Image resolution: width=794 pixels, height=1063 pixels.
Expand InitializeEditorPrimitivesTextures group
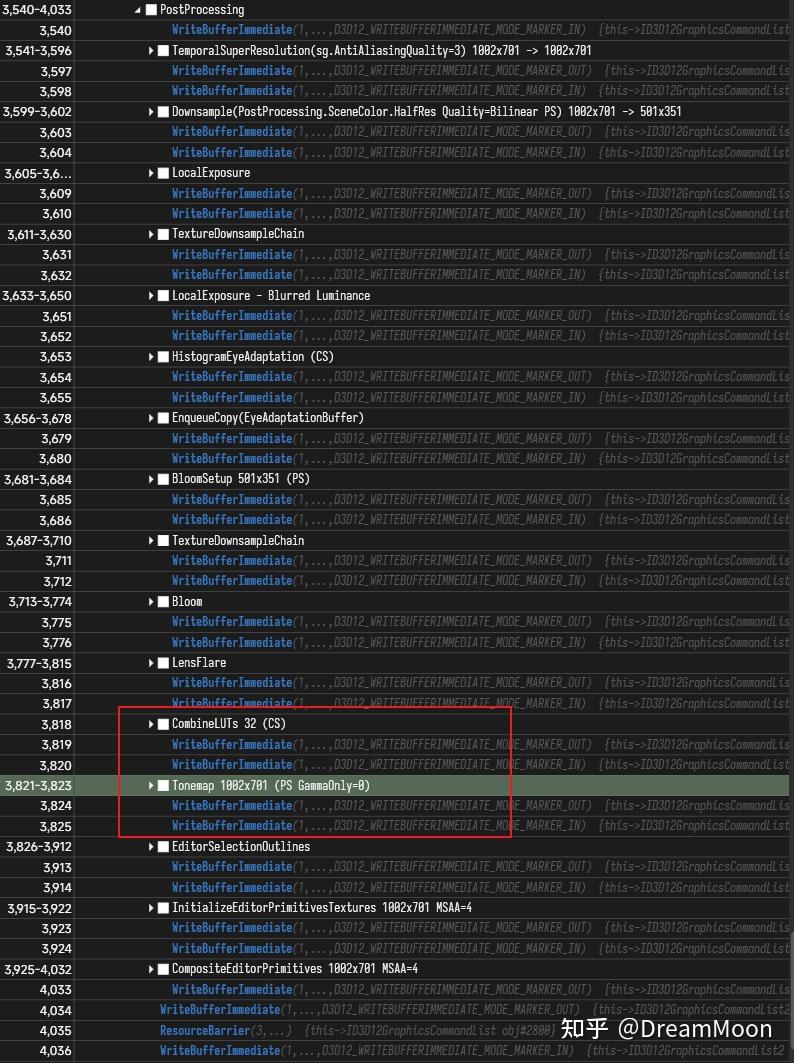pos(151,908)
